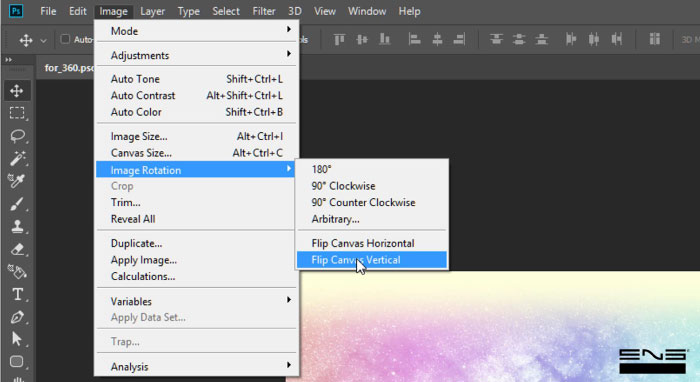Viewport: 700px width, 382px height.
Task: Open the Type menu
Action: 188,11
